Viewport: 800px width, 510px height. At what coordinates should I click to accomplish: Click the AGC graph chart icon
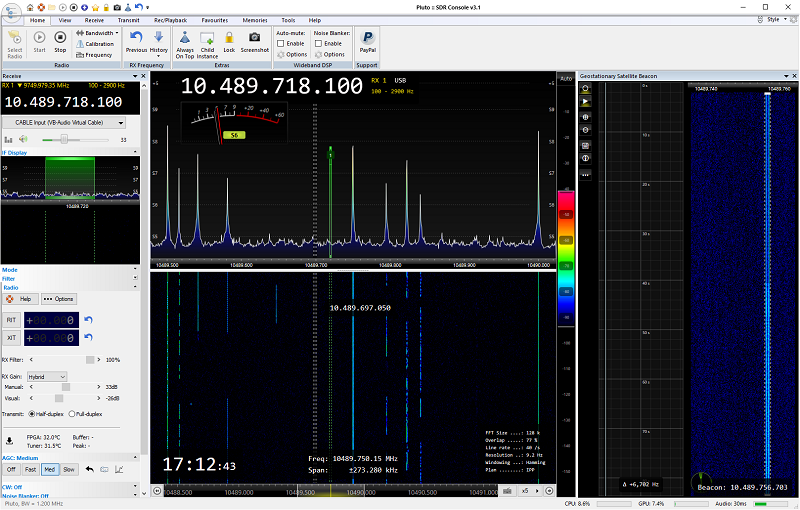pos(119,469)
